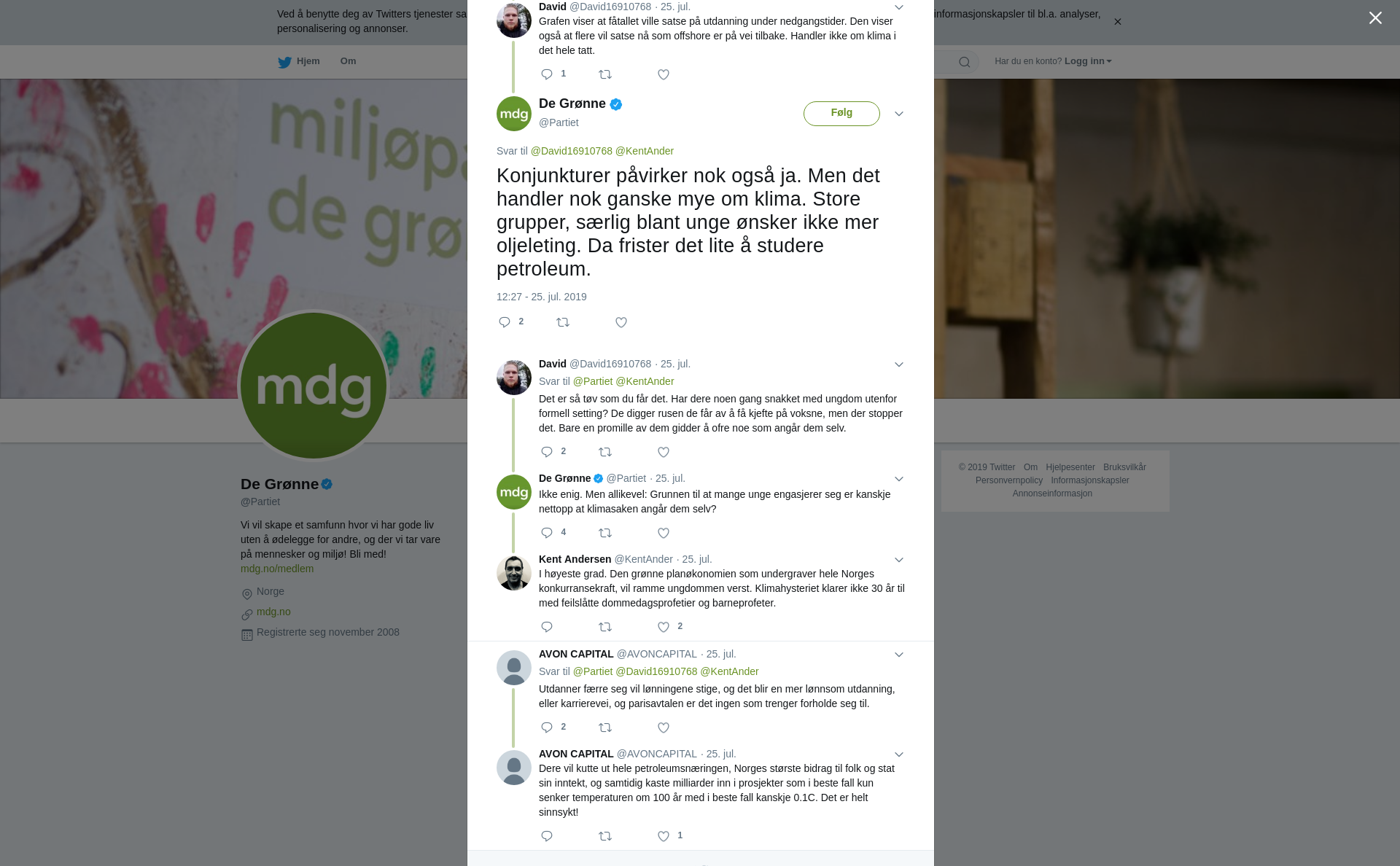Go to the Om menu item

pyautogui.click(x=348, y=61)
